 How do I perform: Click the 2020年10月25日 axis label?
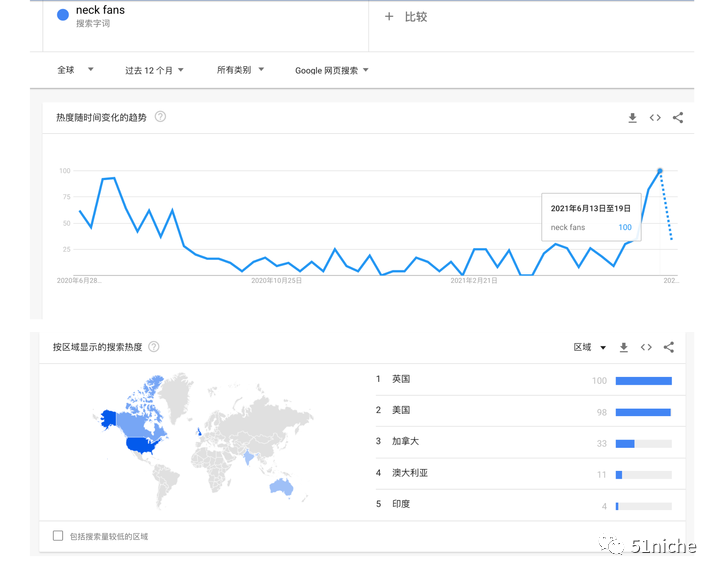pos(276,281)
